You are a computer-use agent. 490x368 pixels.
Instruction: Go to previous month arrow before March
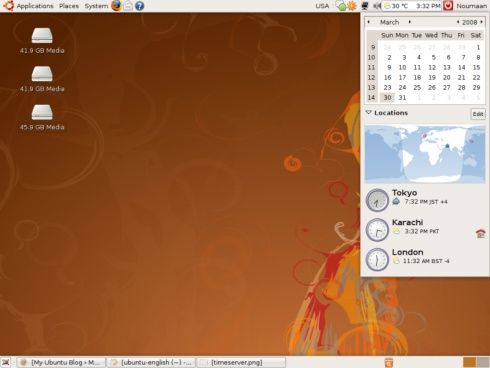point(369,22)
